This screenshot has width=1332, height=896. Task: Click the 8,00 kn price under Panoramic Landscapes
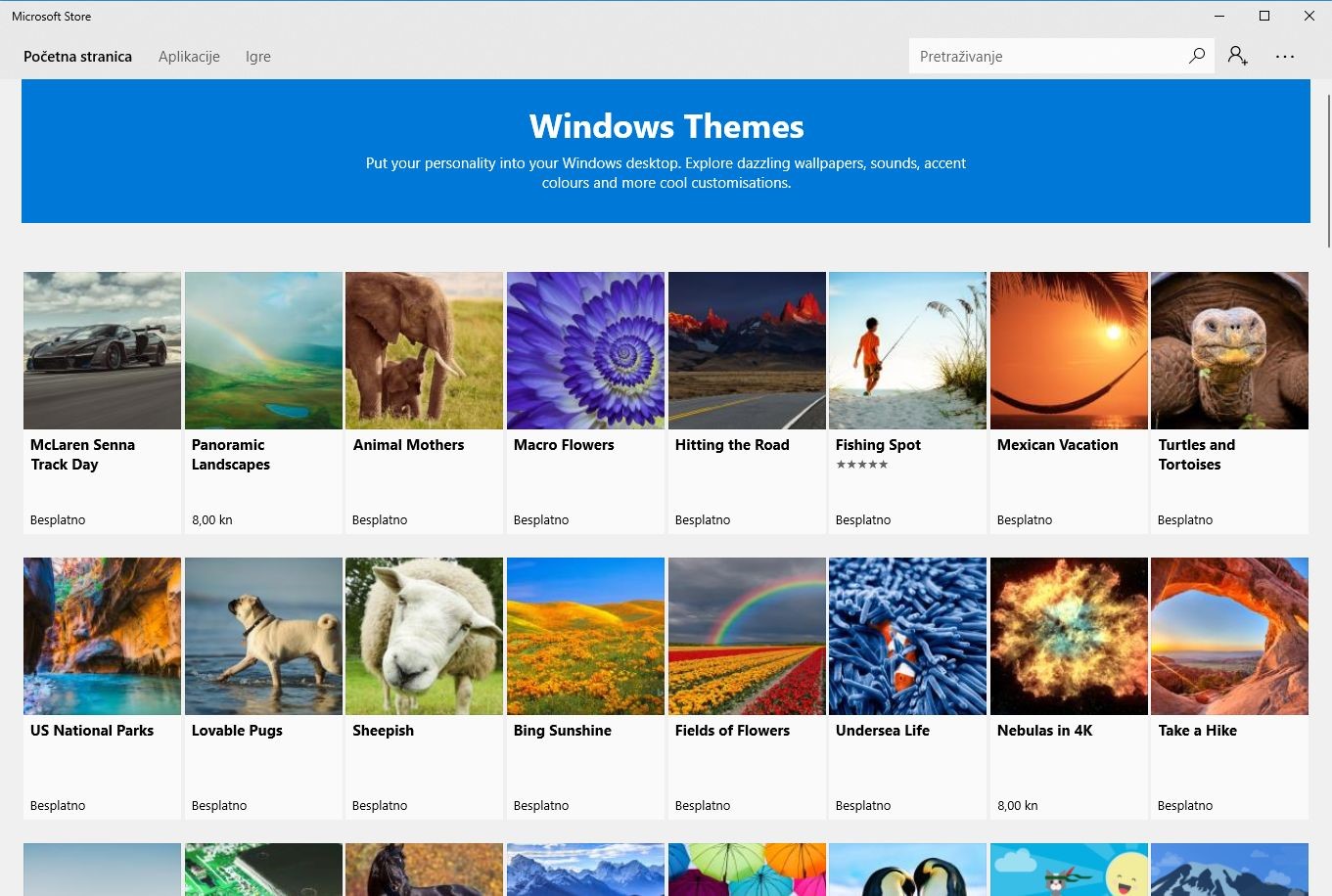[x=211, y=519]
